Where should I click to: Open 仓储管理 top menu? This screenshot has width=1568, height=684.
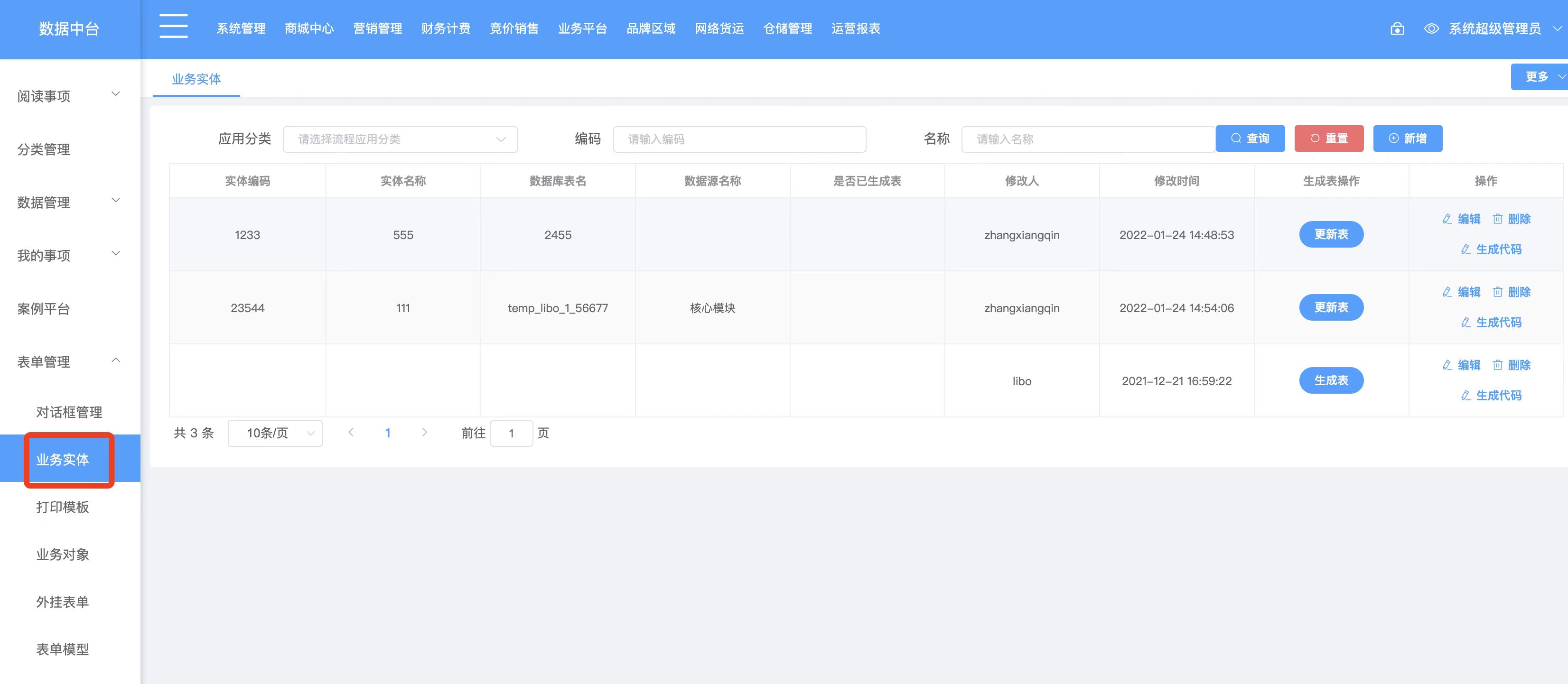point(787,28)
